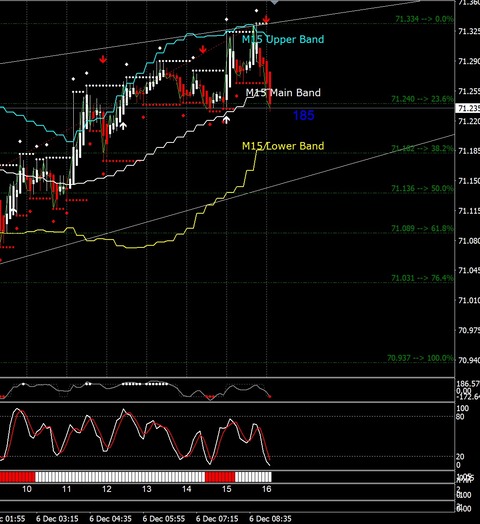Select Fibonacci level 71.240 --> 23.6%
The image size is (480, 524).
(x=422, y=99)
